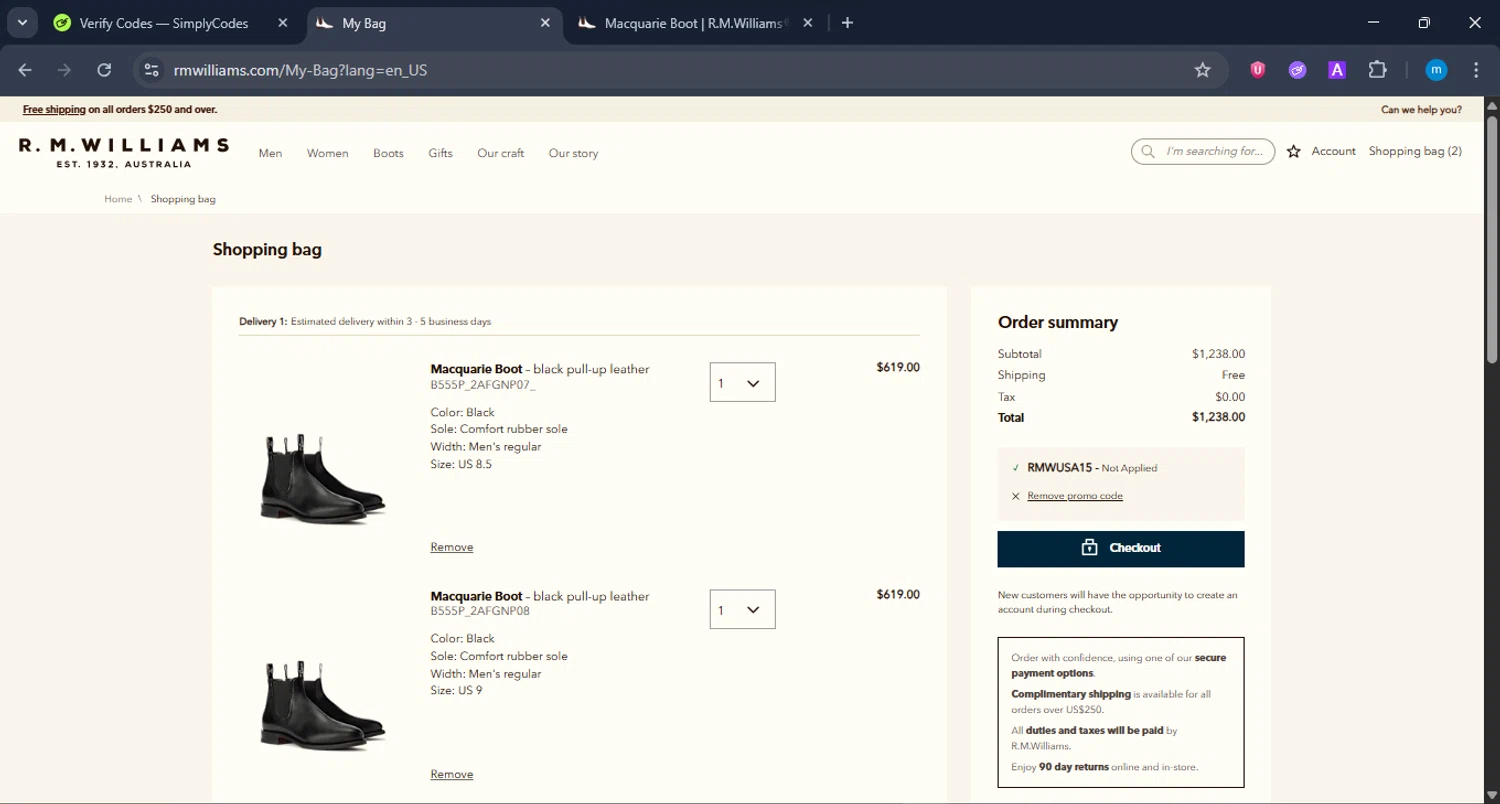Open the Our craft menu
This screenshot has height=804, width=1500.
coord(500,153)
